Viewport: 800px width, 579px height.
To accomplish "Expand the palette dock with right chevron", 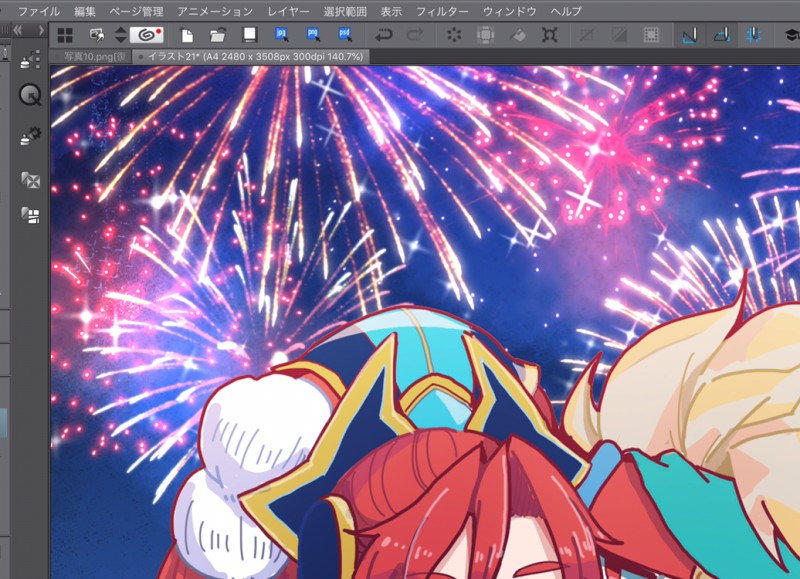I will coord(41,30).
